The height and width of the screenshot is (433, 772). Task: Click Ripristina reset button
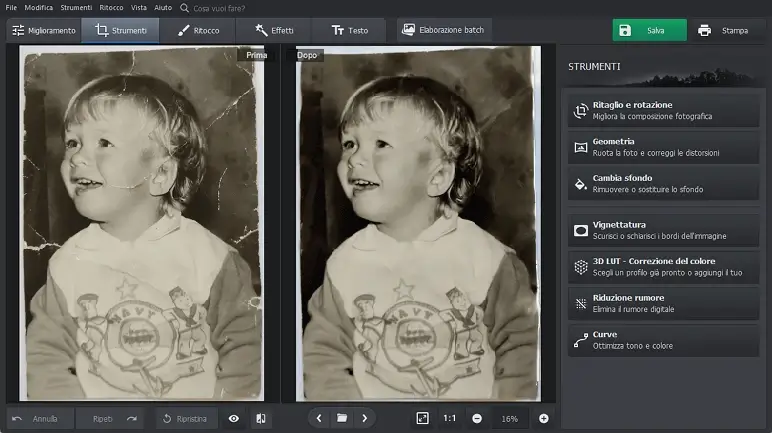pyautogui.click(x=186, y=419)
